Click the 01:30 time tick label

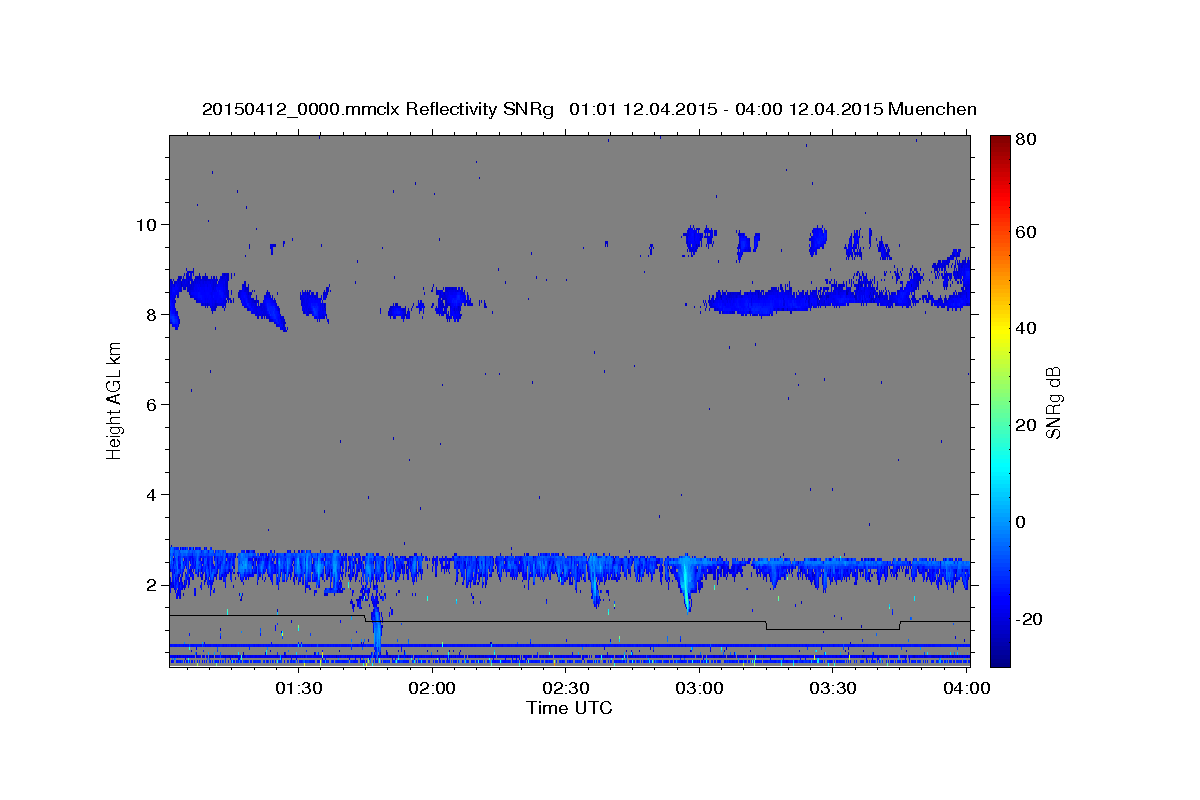pyautogui.click(x=298, y=688)
